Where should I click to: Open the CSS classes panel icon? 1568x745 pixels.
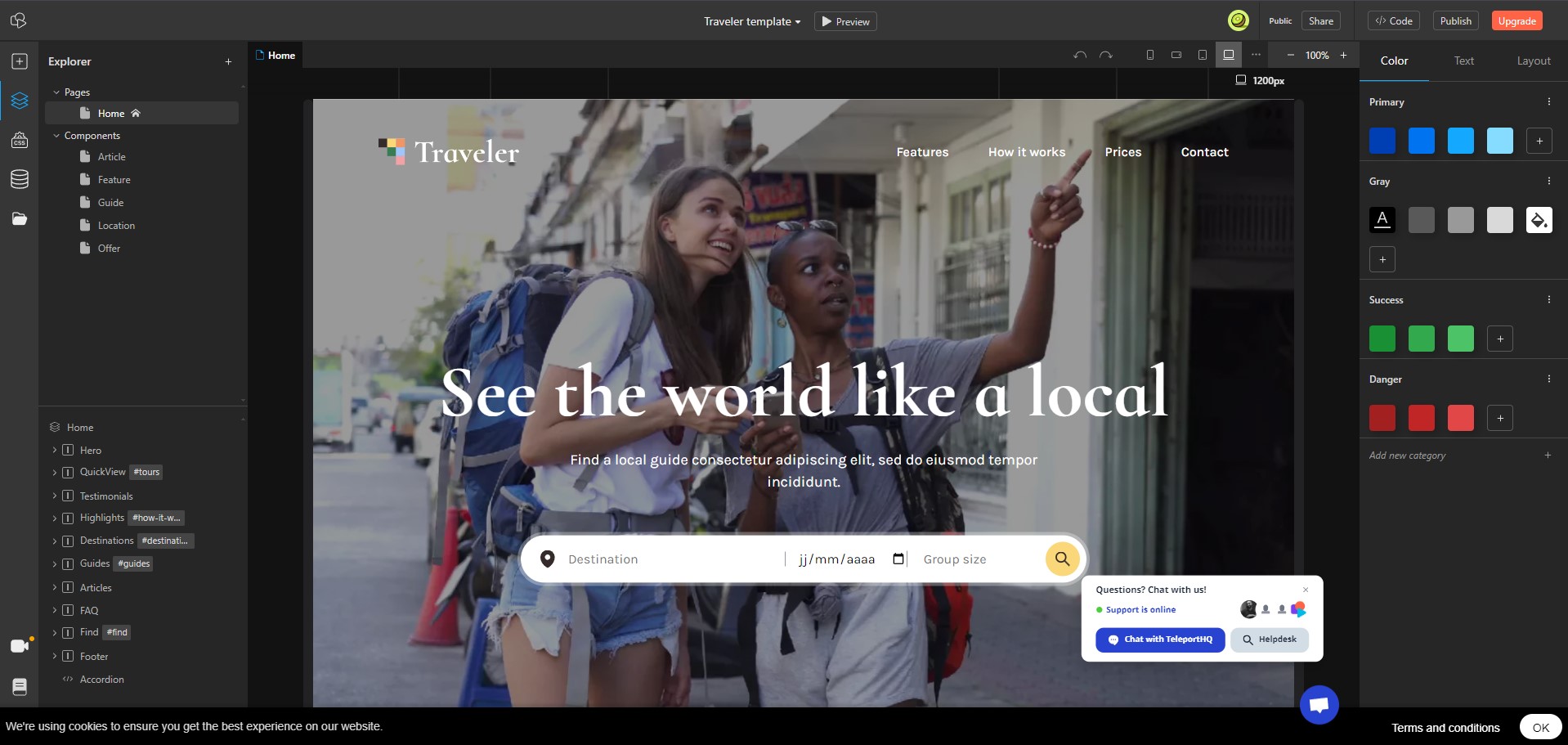tap(20, 140)
